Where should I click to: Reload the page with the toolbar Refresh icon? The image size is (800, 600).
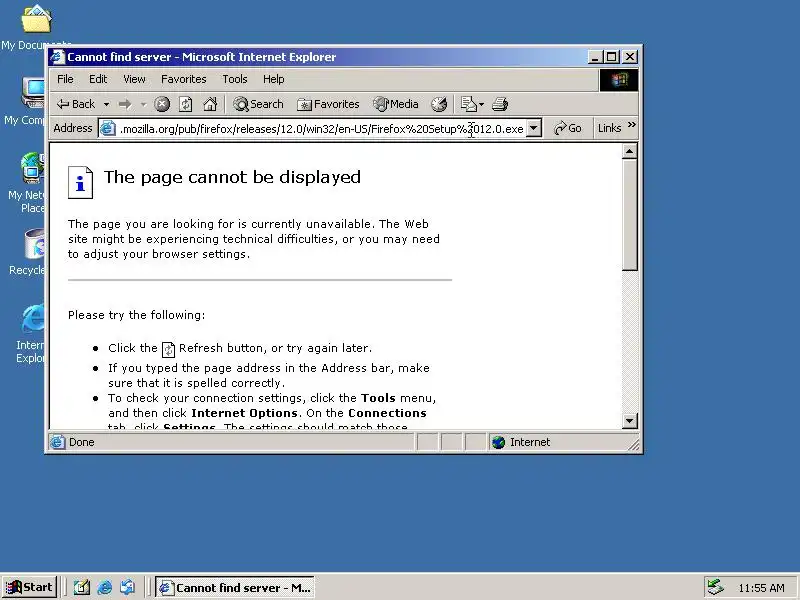coord(186,104)
